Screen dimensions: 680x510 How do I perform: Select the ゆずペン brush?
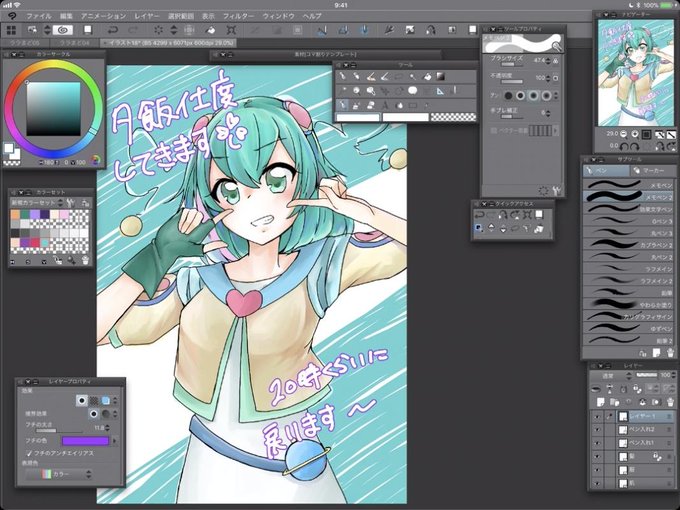point(628,329)
